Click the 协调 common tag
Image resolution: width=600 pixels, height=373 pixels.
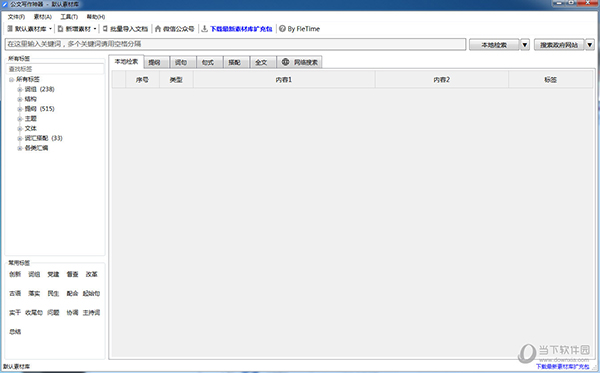[x=72, y=313]
